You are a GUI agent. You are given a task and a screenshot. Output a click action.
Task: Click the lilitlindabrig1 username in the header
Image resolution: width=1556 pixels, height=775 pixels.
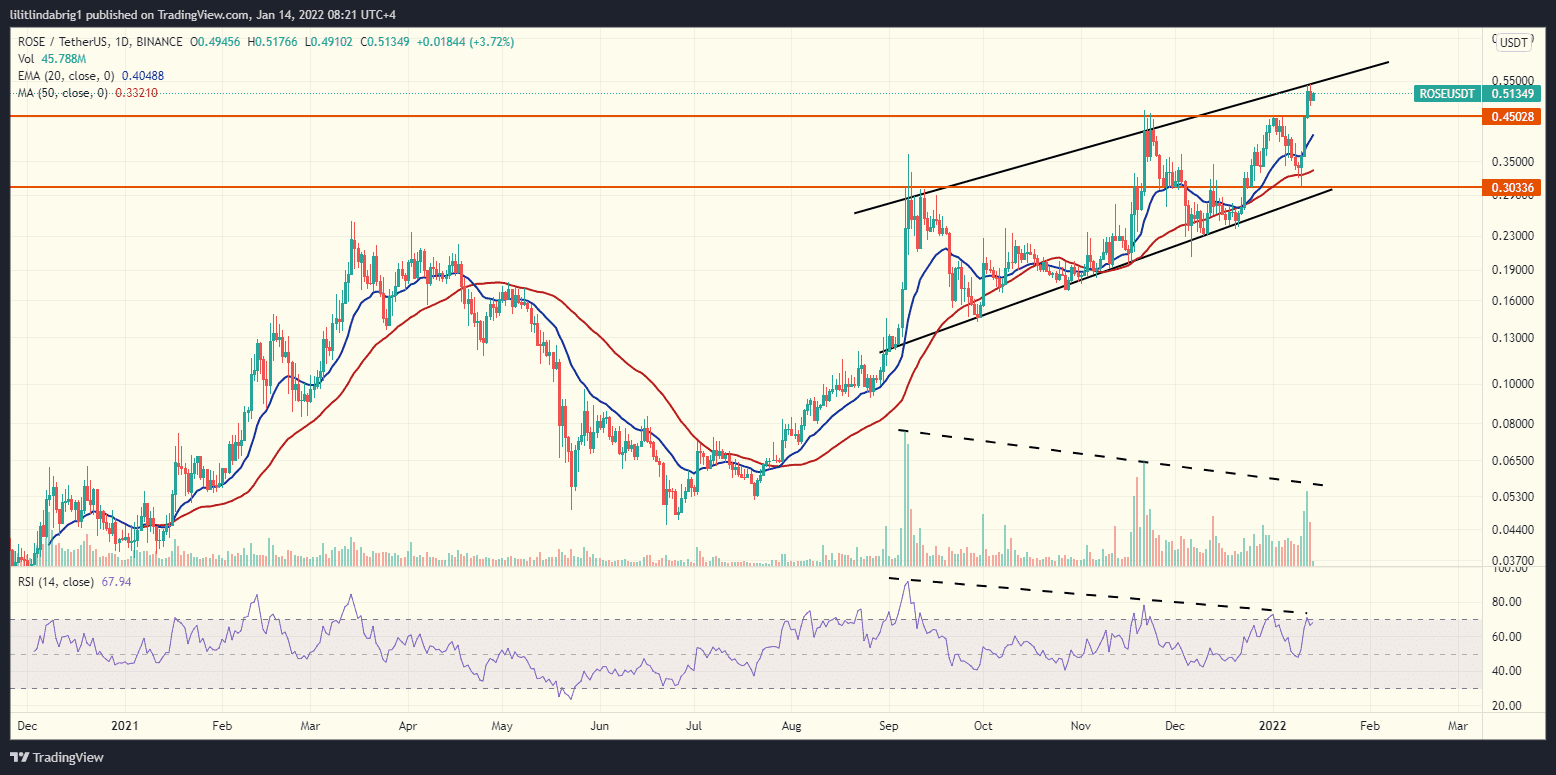coord(44,14)
